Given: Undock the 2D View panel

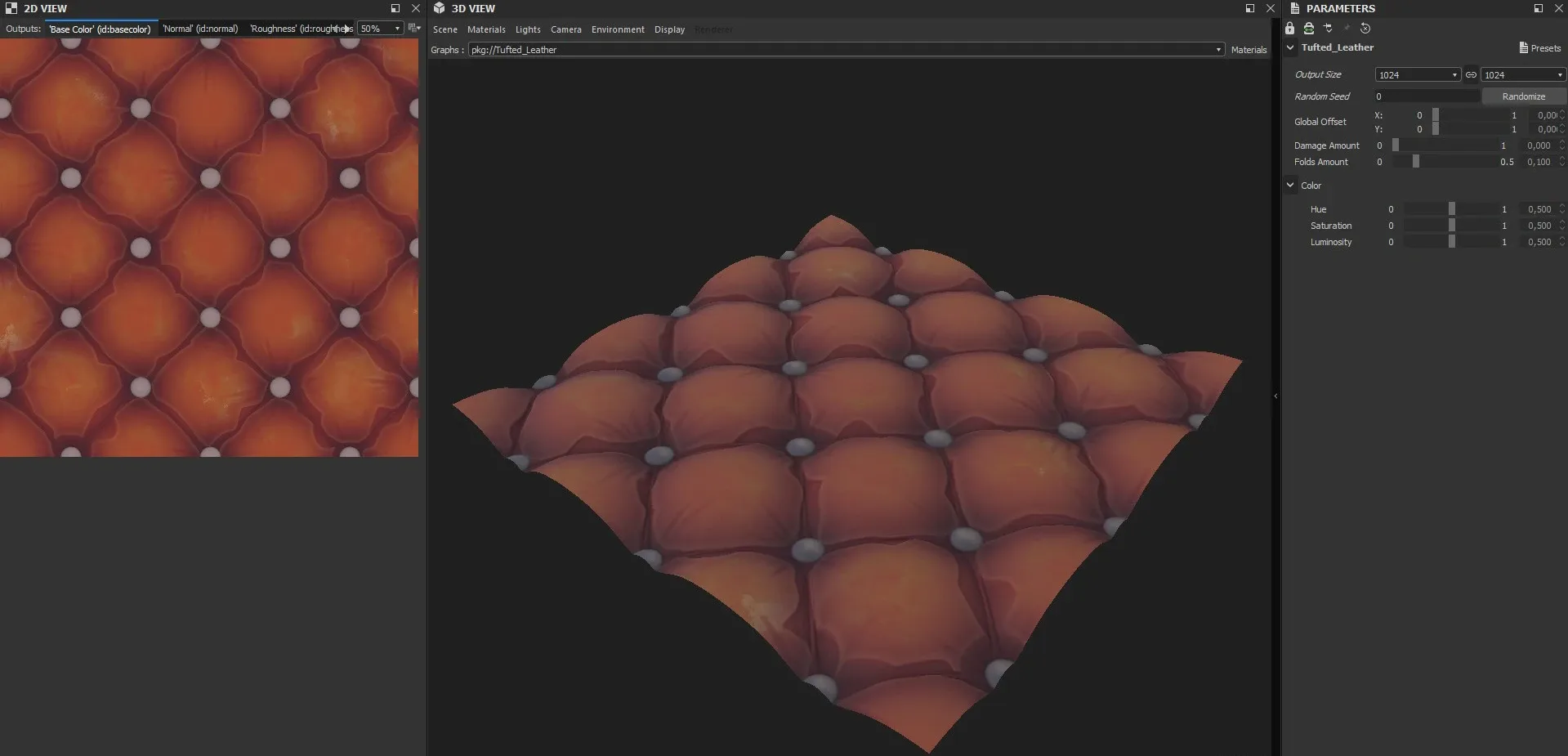Looking at the screenshot, I should [x=395, y=8].
